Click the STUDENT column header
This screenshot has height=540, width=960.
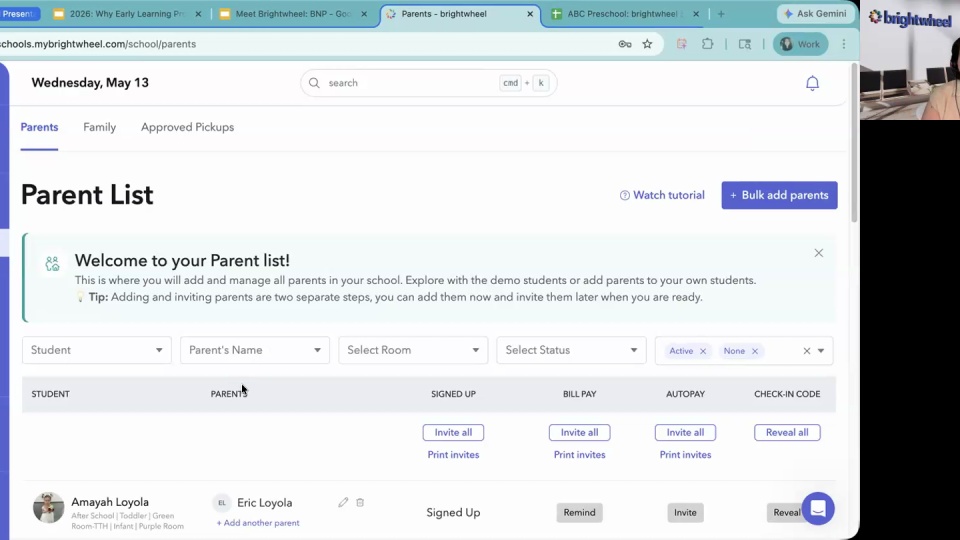coord(50,394)
